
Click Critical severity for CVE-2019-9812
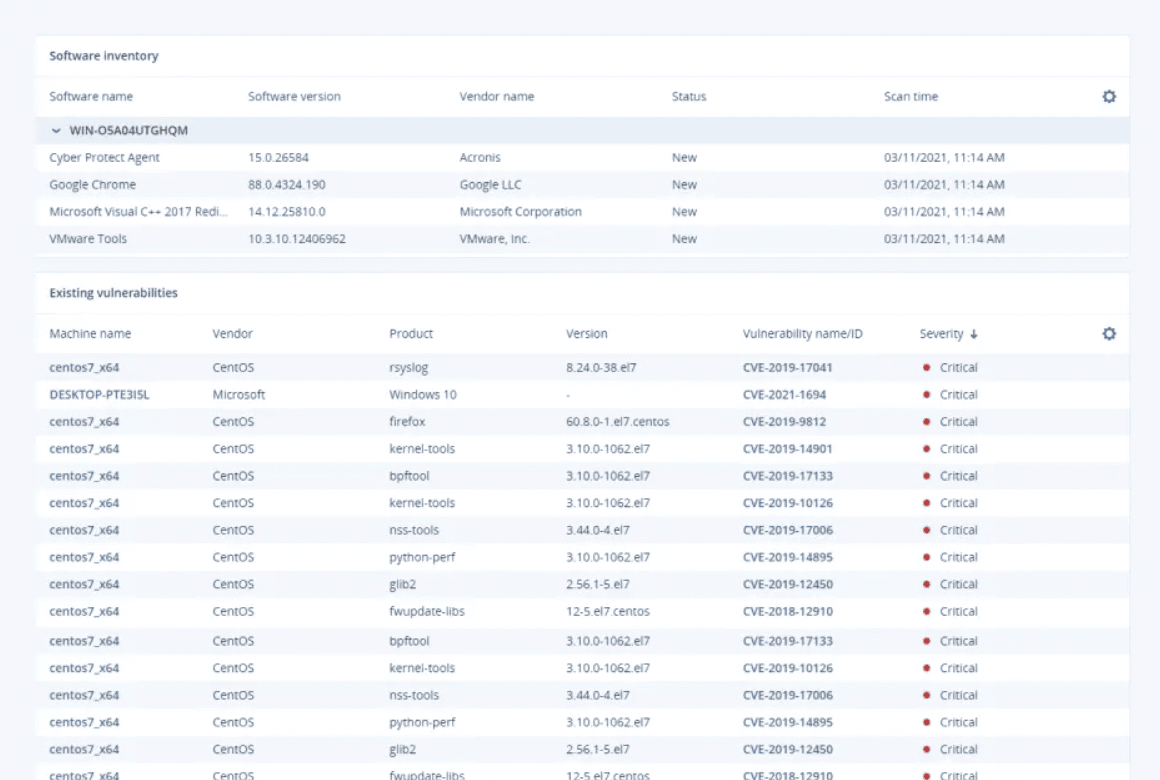tap(950, 422)
